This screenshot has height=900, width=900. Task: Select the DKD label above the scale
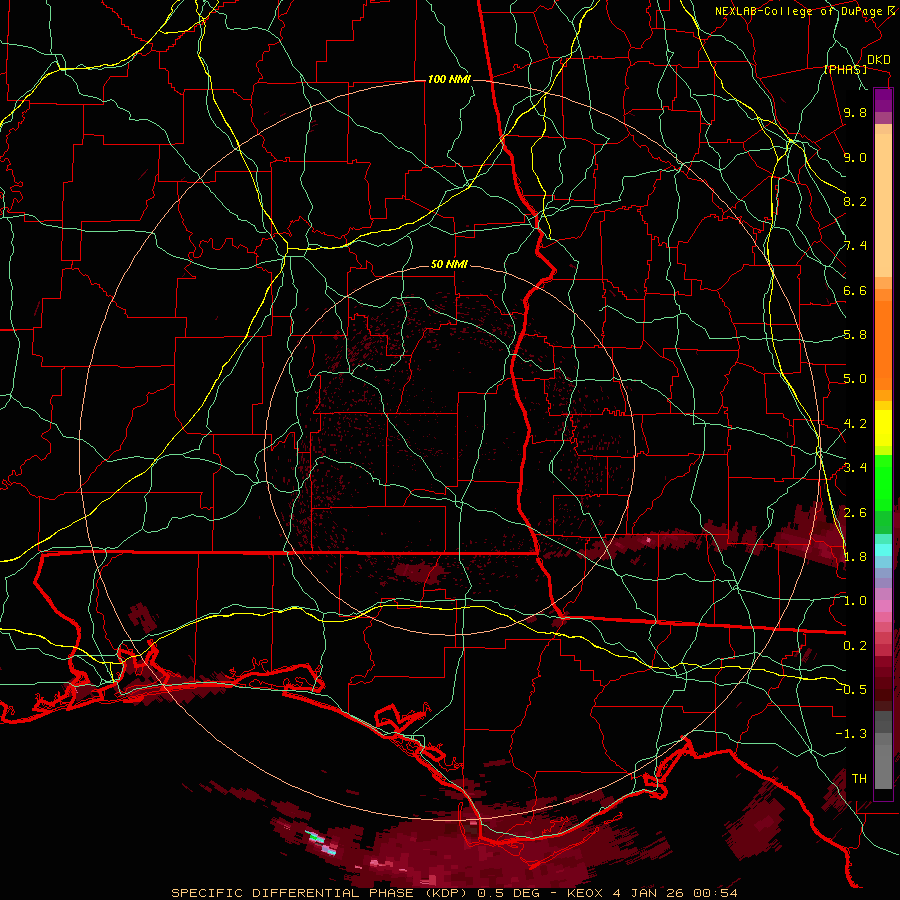pyautogui.click(x=878, y=60)
